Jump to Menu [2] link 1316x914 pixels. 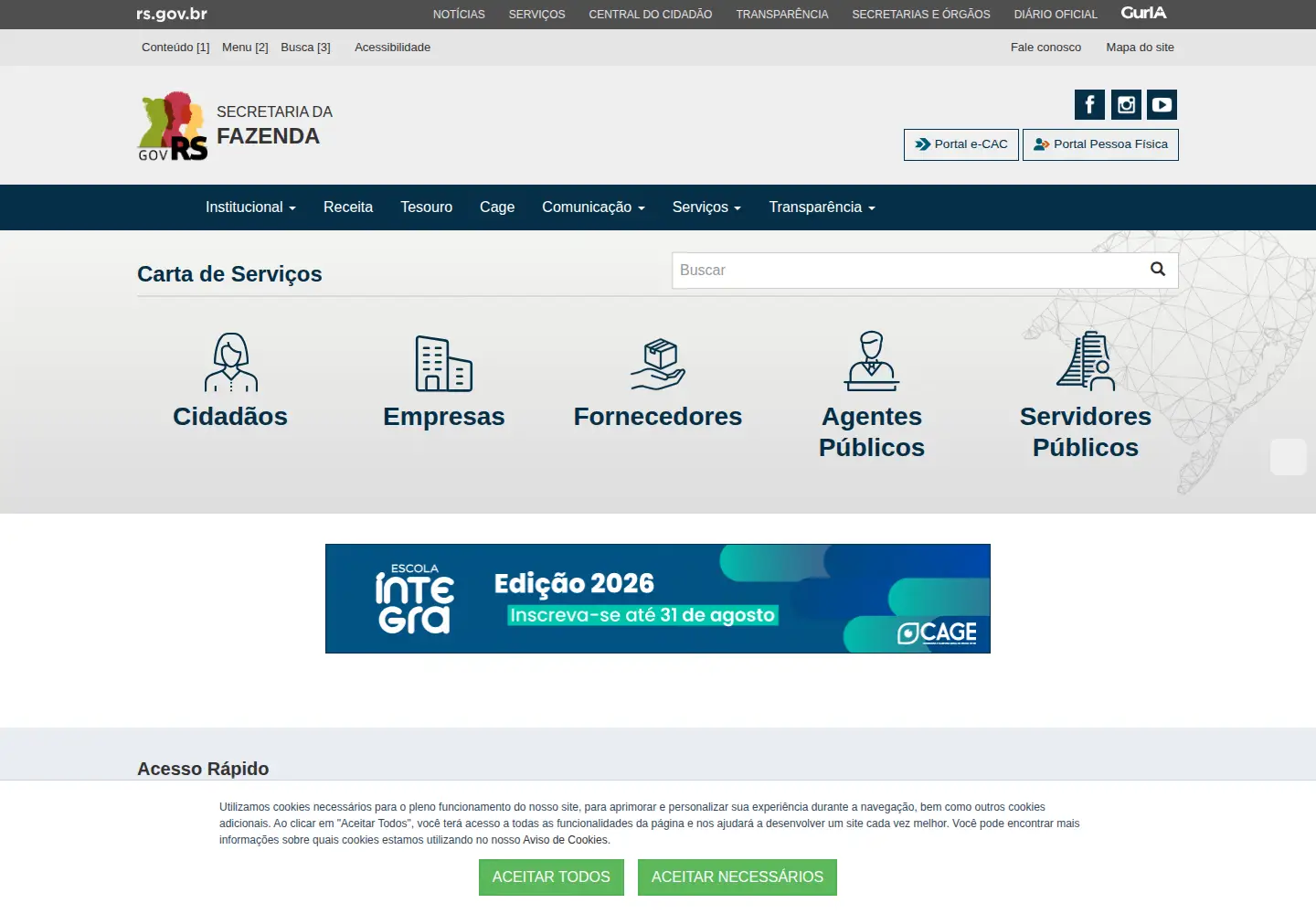click(x=245, y=48)
